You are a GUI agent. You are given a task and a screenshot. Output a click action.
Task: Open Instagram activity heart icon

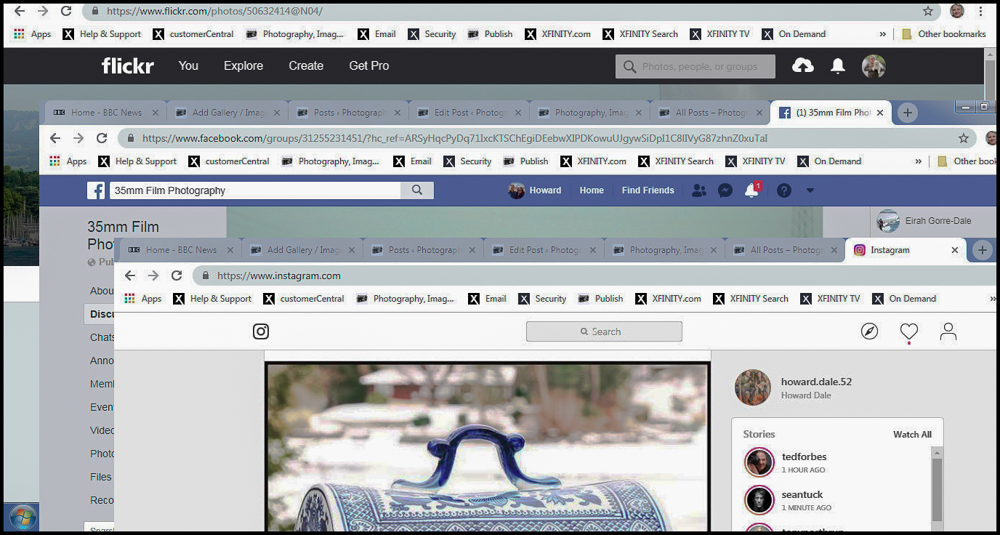pos(908,331)
